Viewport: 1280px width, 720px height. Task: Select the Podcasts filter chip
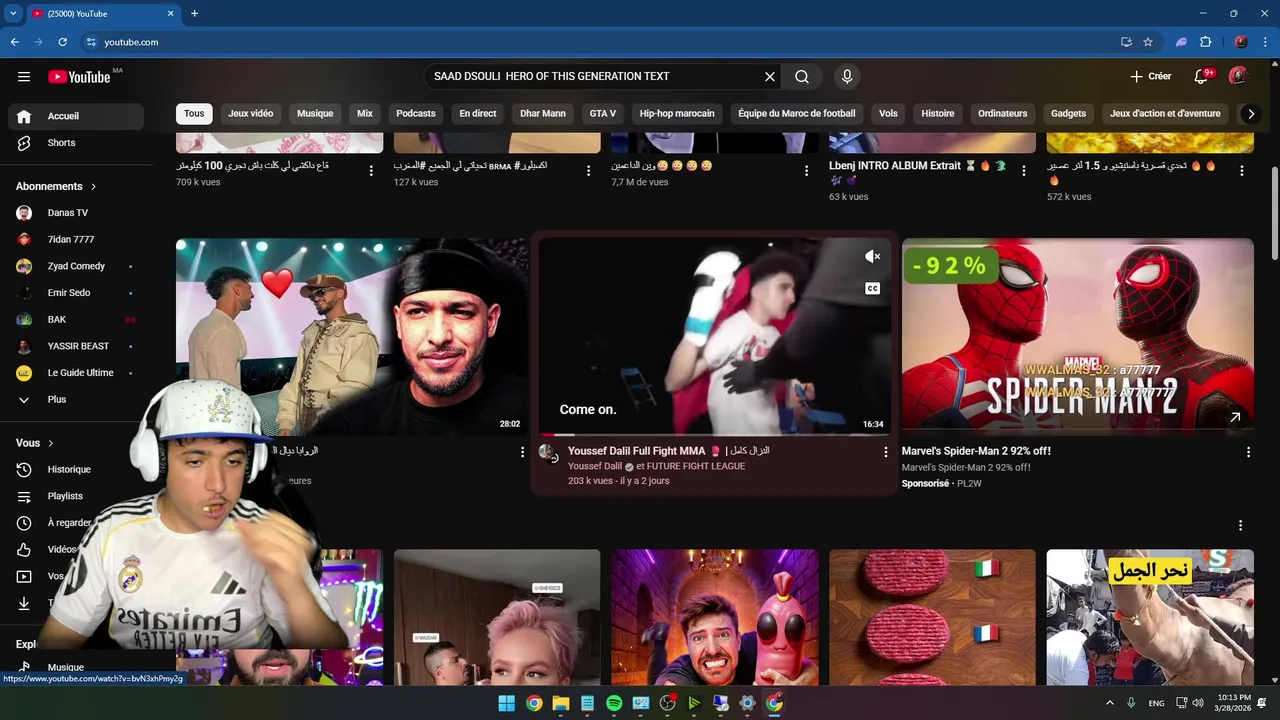(416, 114)
